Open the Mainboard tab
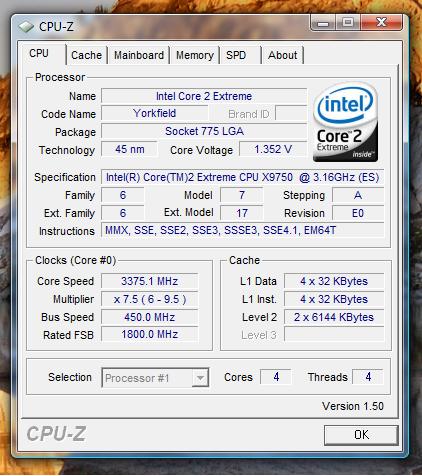Image resolution: width=422 pixels, height=476 pixels. point(139,55)
